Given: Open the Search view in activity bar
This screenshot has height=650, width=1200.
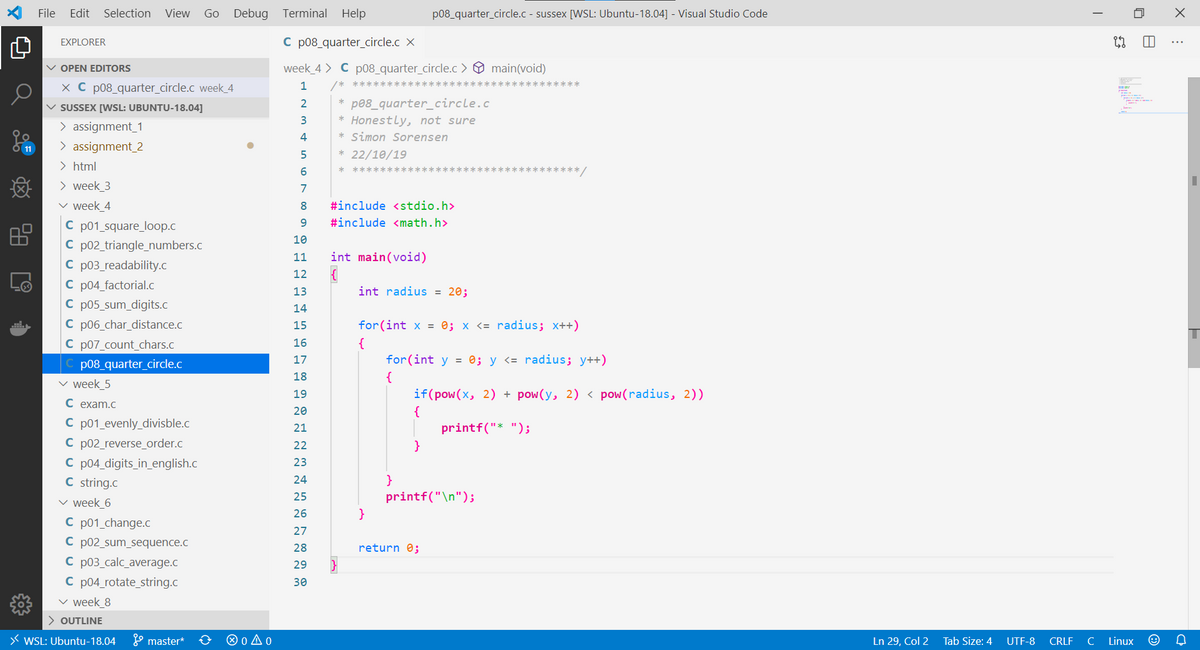Looking at the screenshot, I should click(22, 94).
